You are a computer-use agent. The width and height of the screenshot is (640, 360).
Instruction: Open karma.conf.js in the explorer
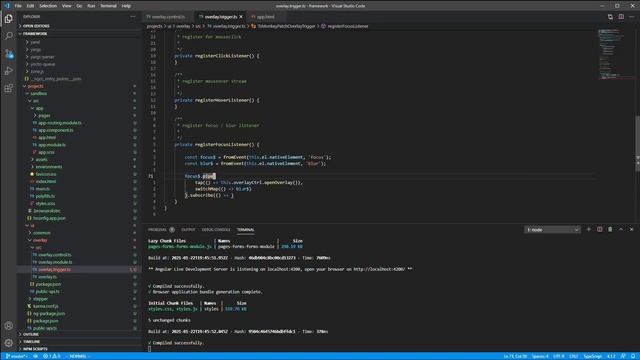pos(45,307)
